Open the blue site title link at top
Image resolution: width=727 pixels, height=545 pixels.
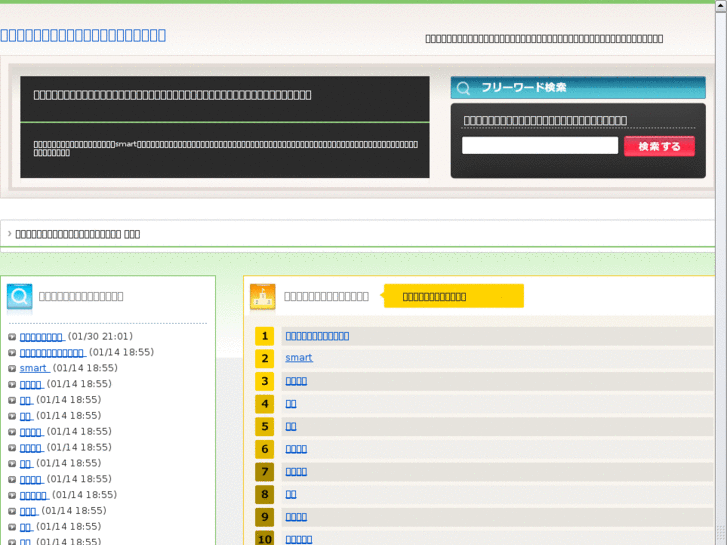(83, 35)
